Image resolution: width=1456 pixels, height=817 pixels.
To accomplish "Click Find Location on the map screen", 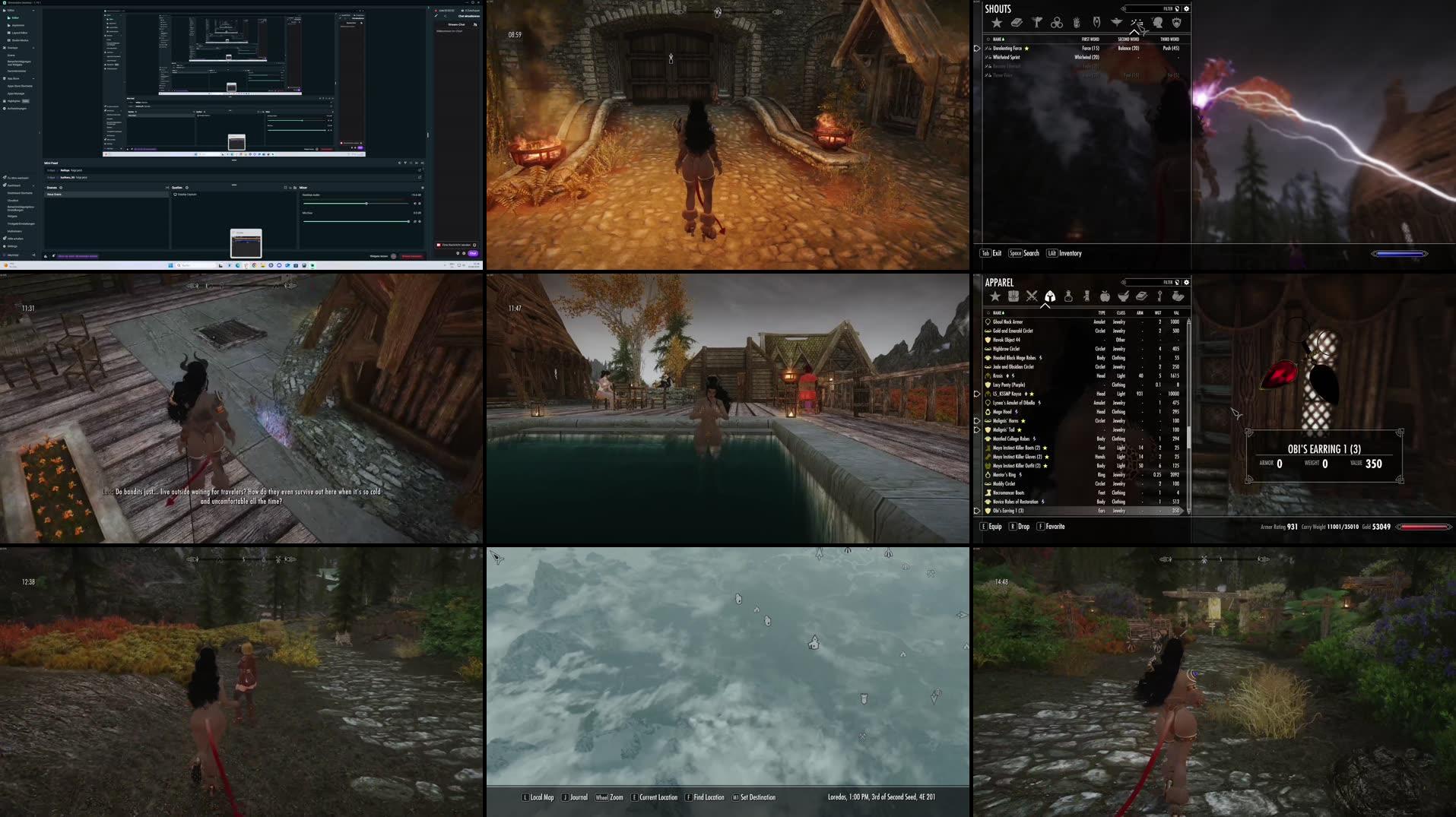I will (x=705, y=797).
